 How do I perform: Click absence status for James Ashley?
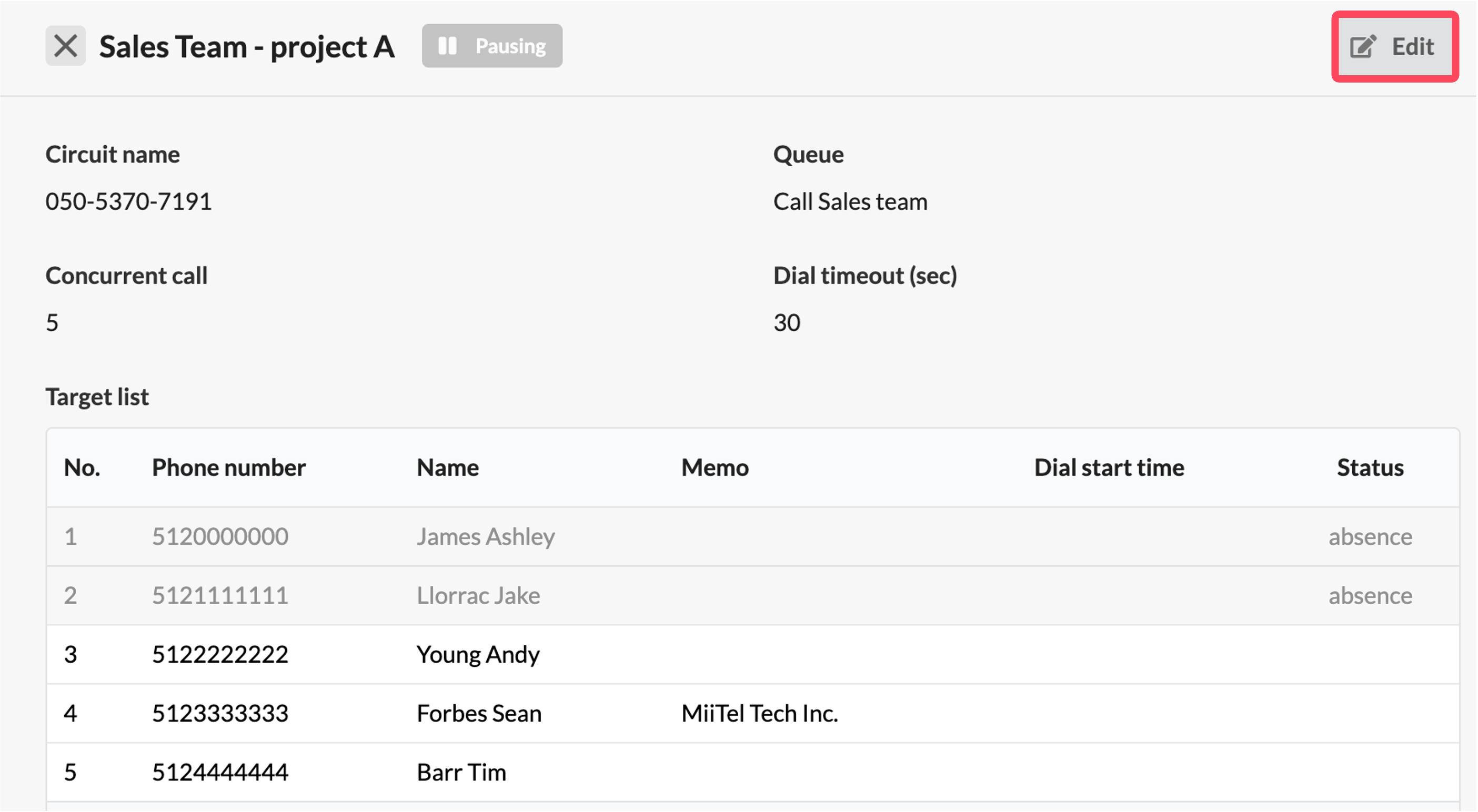tap(1370, 537)
